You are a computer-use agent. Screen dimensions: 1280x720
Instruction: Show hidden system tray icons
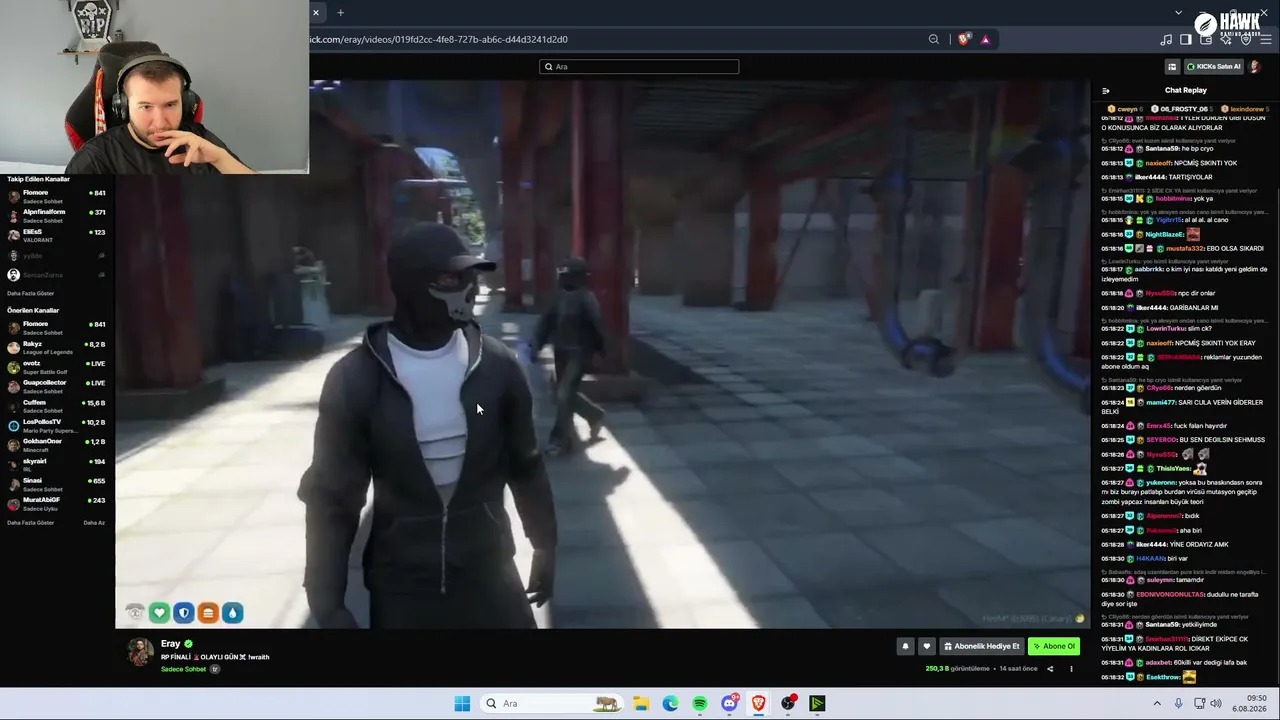click(1157, 703)
